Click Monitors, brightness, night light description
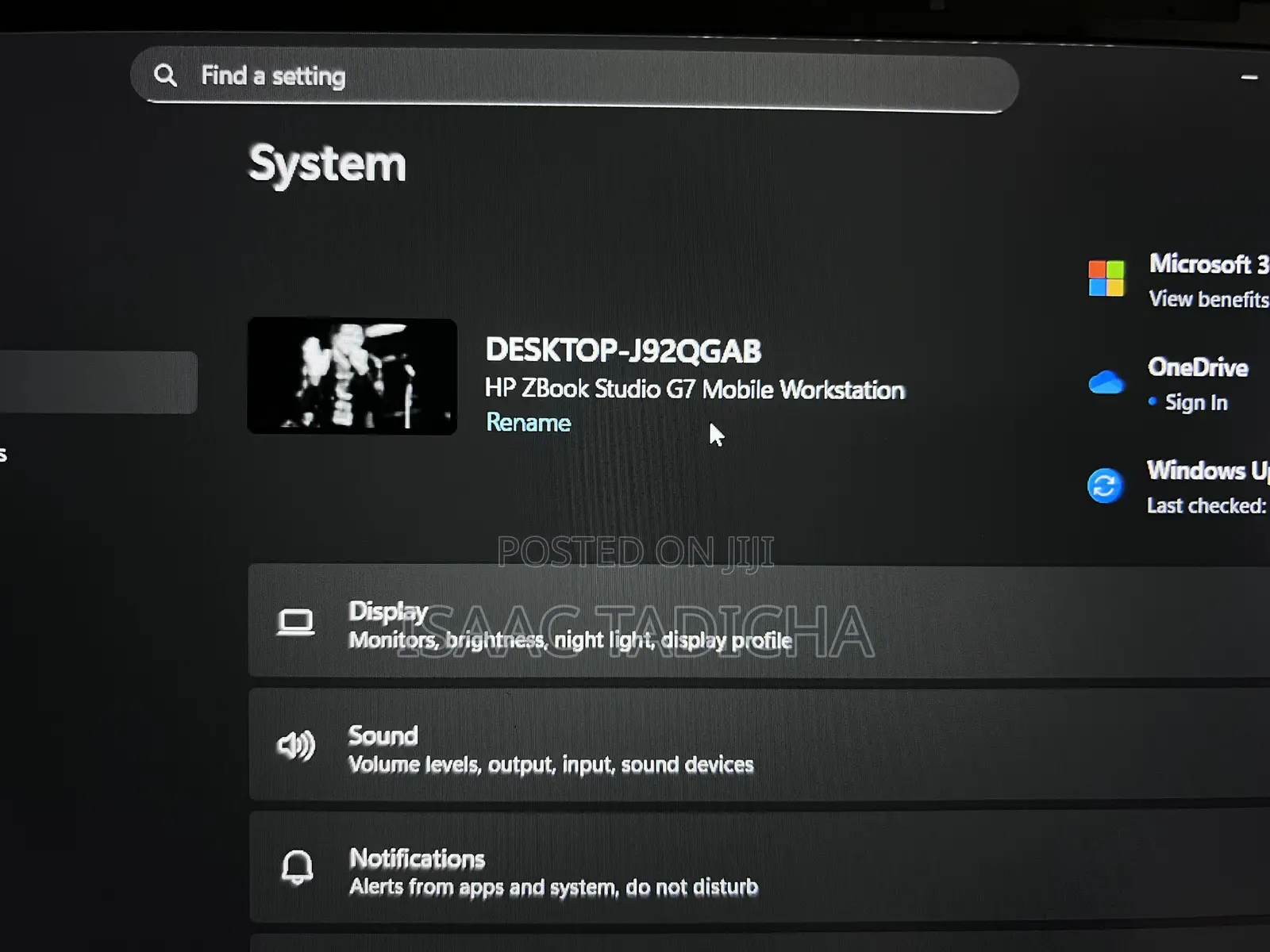The width and height of the screenshot is (1270, 952). coord(570,640)
